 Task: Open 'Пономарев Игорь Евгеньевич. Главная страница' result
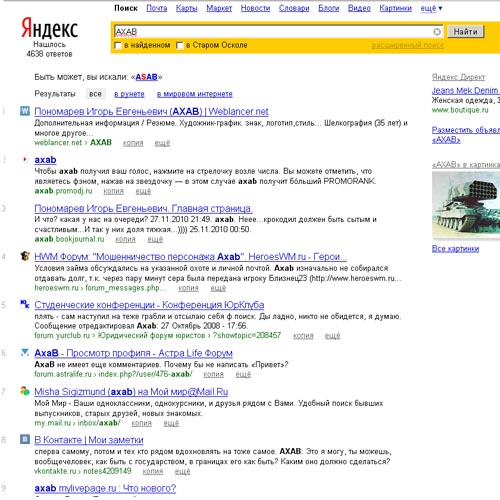coord(144,208)
